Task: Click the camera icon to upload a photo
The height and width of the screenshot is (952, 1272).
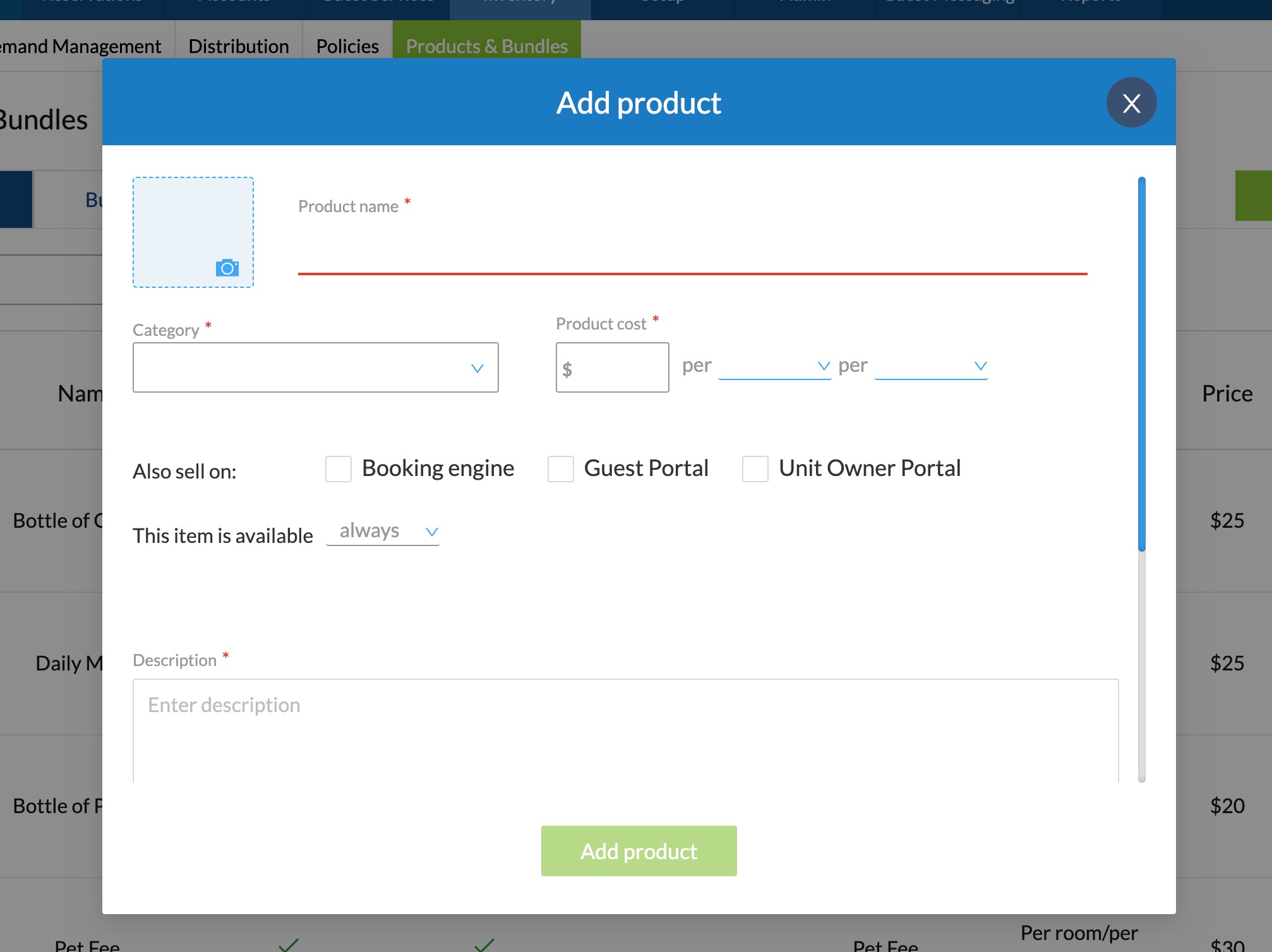Action: pos(227,268)
